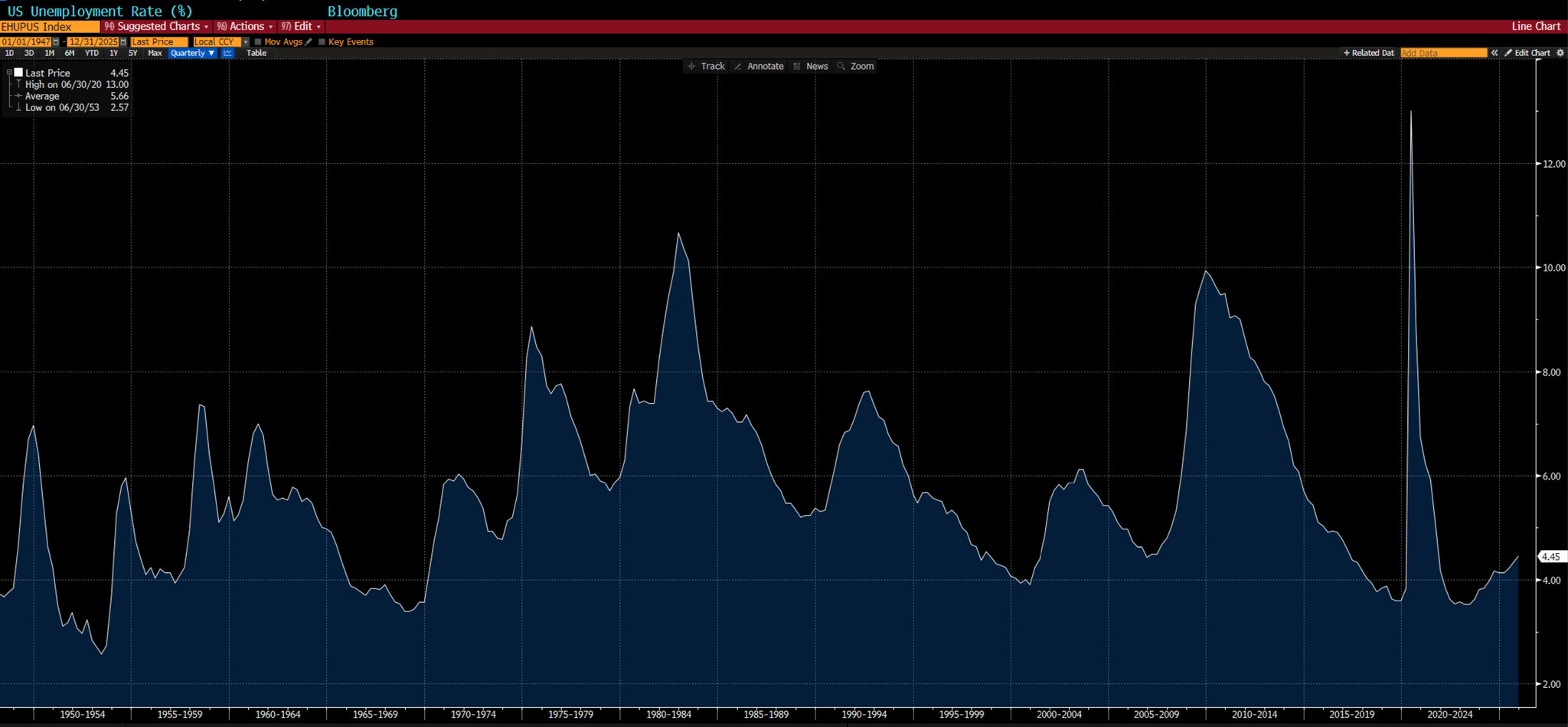The width and height of the screenshot is (1568, 727).
Task: Open the Actions menu
Action: tap(246, 26)
